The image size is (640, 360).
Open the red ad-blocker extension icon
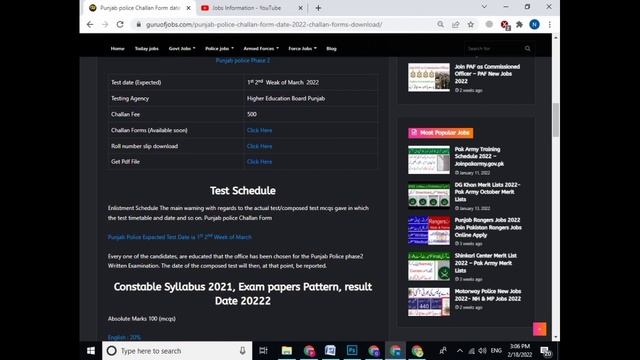click(505, 25)
